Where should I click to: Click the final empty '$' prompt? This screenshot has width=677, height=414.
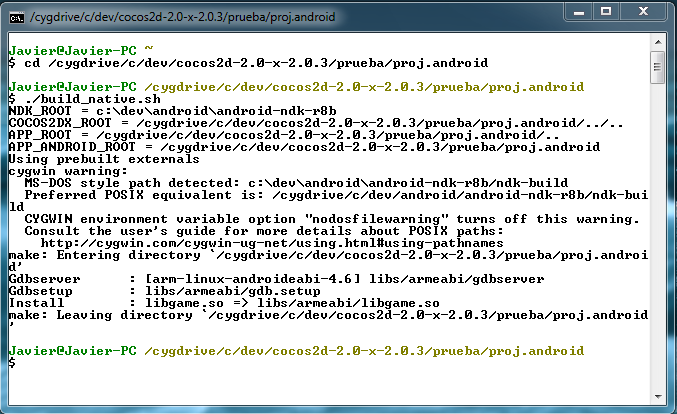pyautogui.click(x=12, y=363)
